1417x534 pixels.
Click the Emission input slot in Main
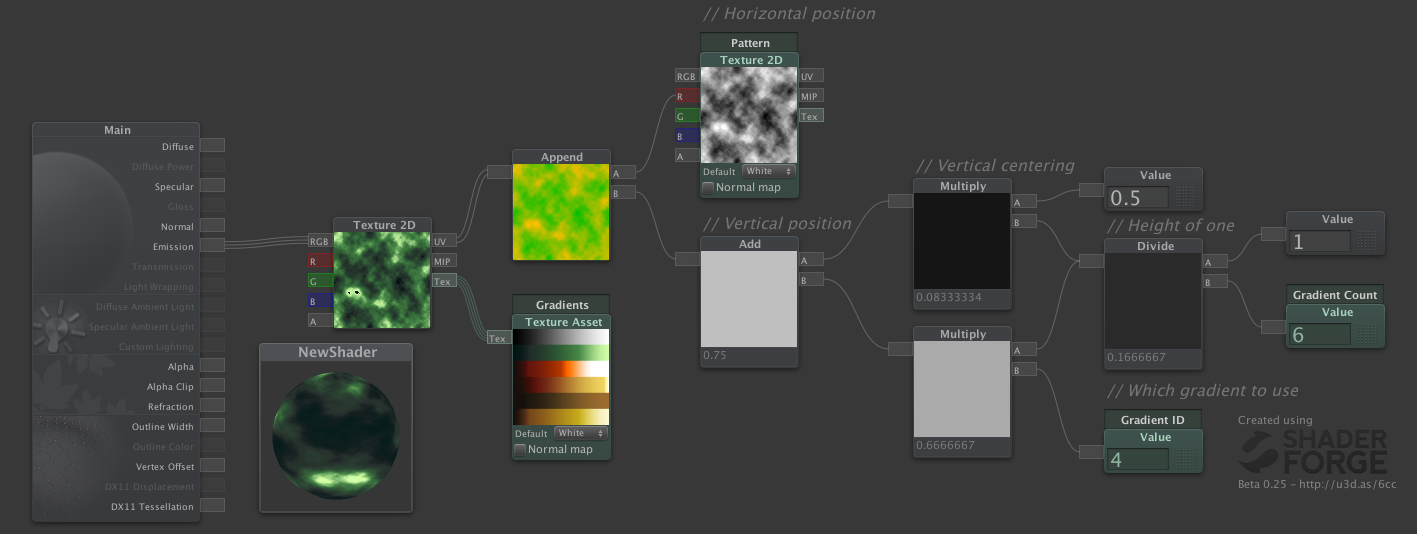pos(211,246)
